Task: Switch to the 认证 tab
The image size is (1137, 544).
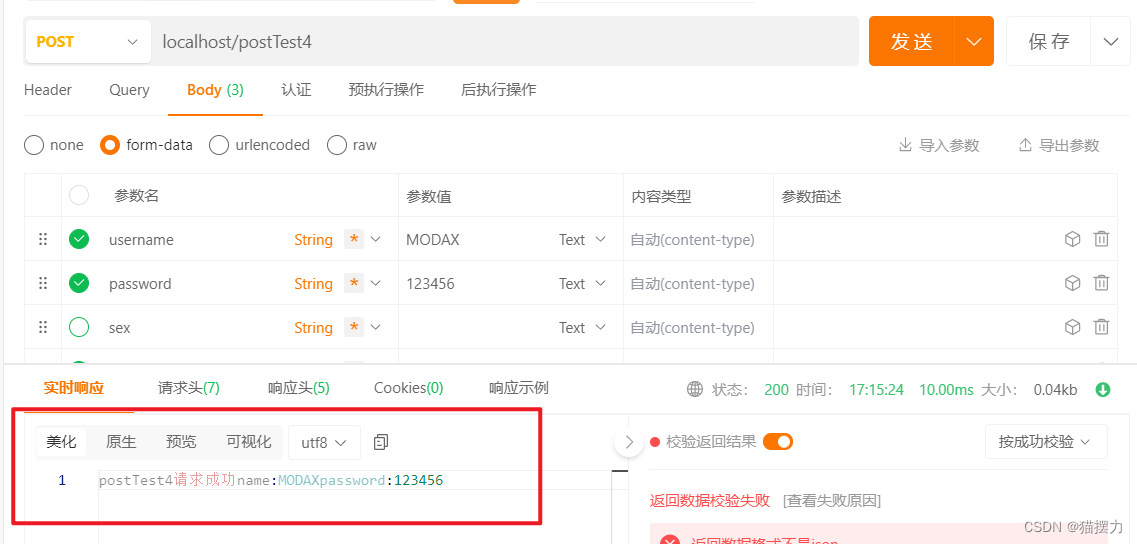Action: [296, 90]
